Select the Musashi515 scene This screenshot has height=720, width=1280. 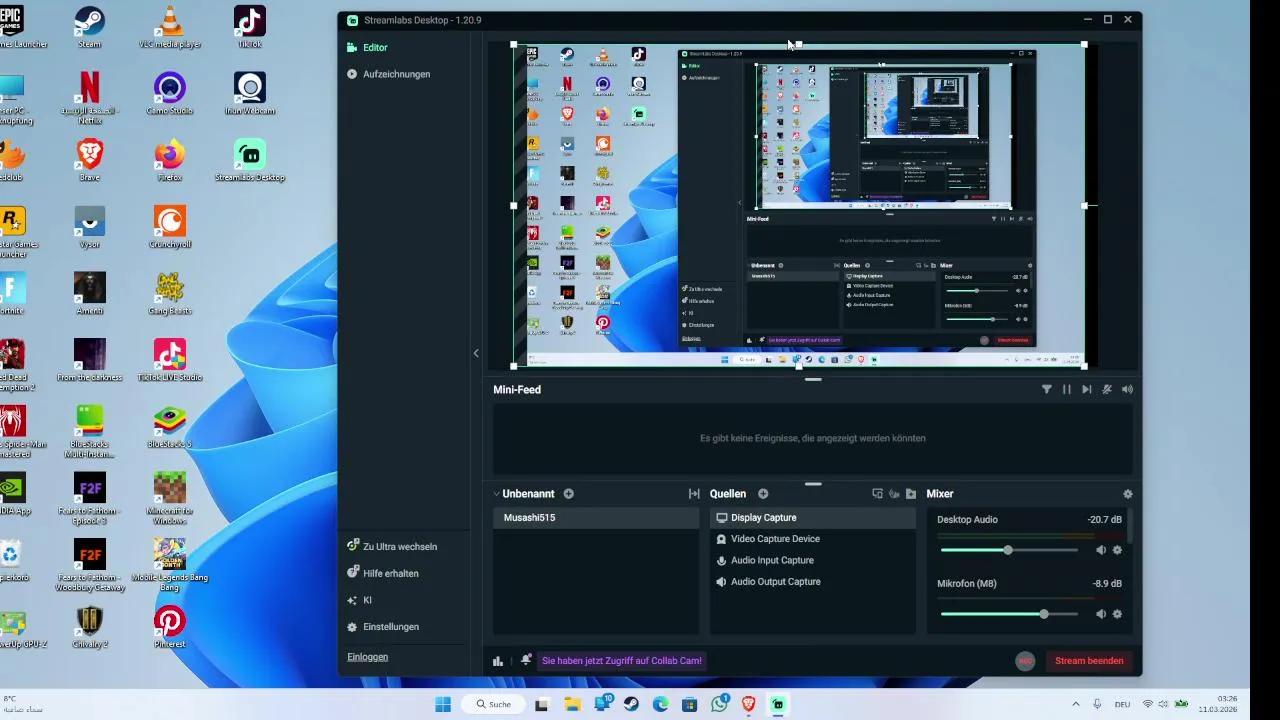(x=597, y=518)
